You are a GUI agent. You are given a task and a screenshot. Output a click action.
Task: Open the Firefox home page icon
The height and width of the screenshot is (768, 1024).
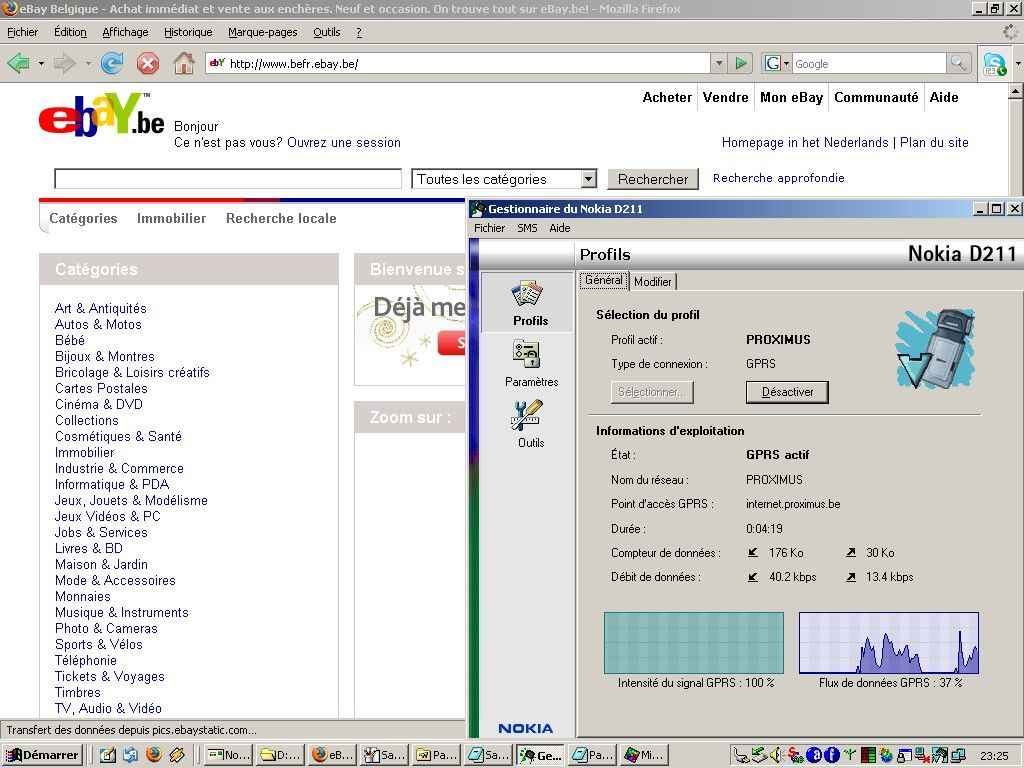click(x=184, y=63)
